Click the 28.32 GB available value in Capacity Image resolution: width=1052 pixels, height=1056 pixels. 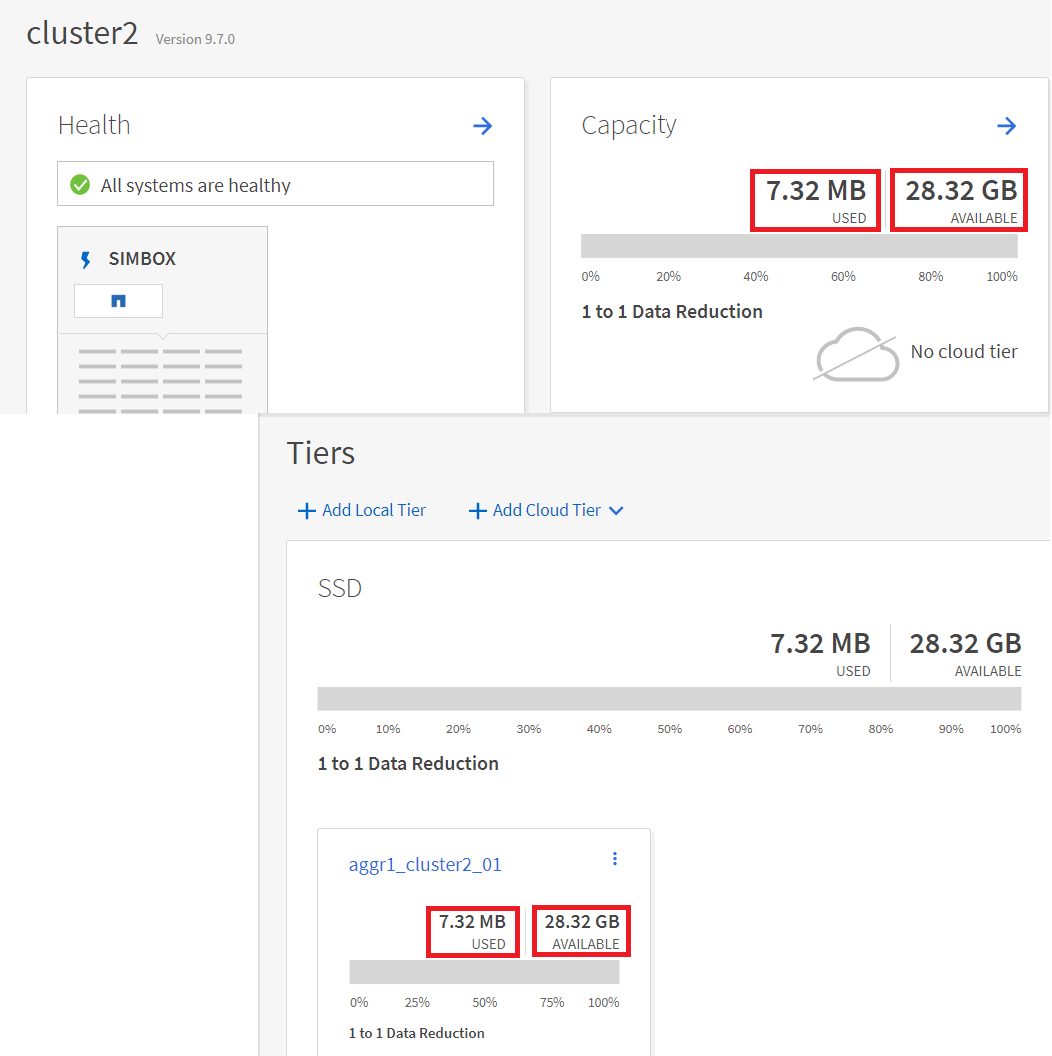coord(961,190)
